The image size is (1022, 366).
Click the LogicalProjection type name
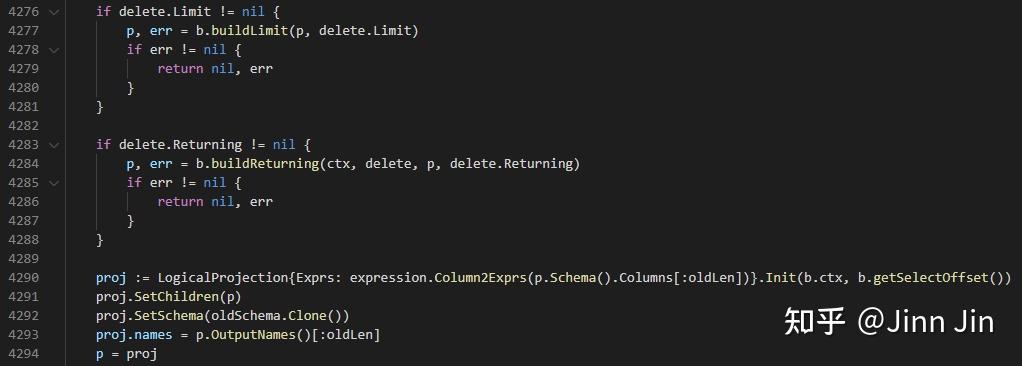click(222, 277)
